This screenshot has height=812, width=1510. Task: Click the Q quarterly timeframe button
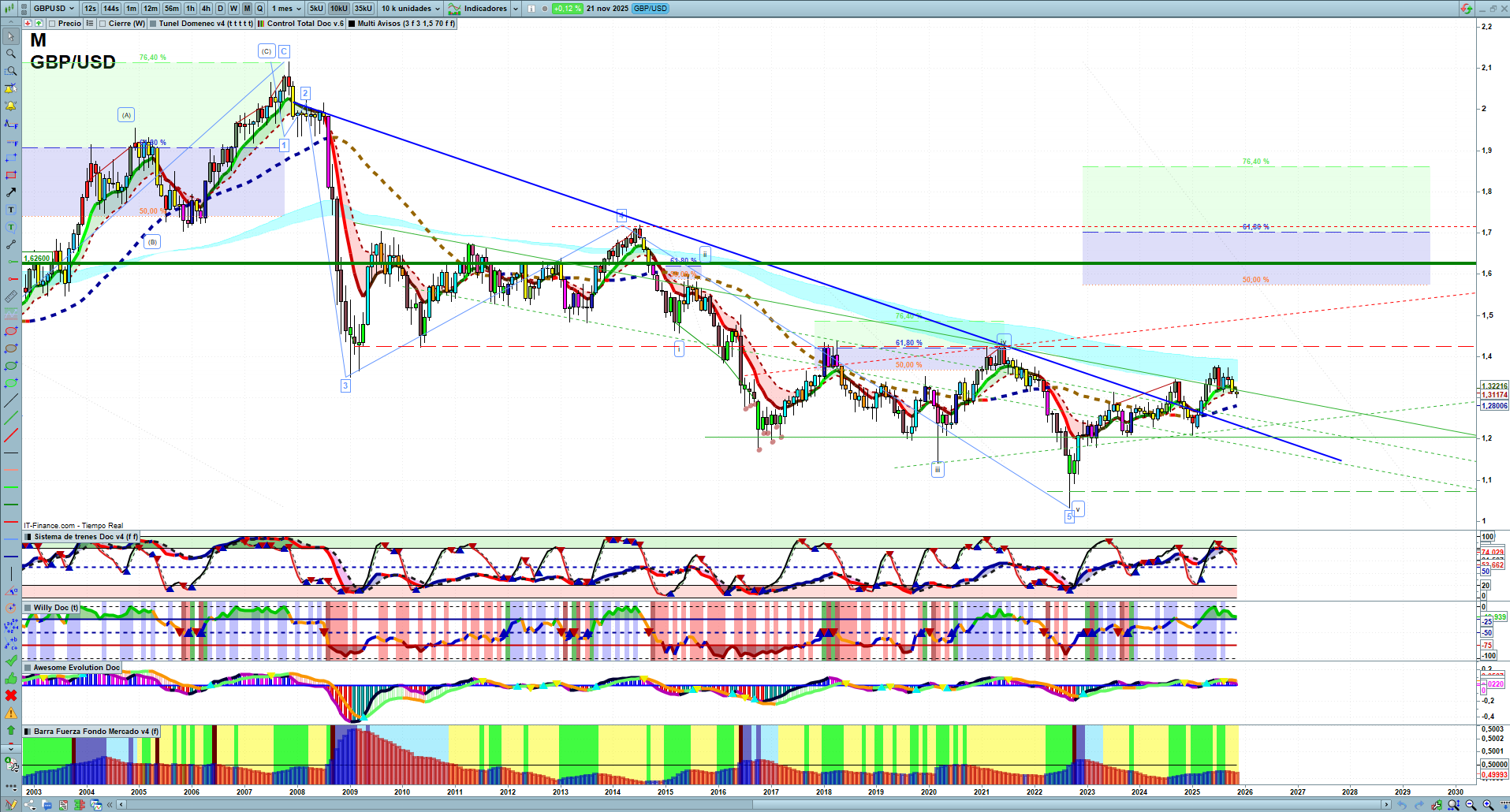(x=259, y=9)
